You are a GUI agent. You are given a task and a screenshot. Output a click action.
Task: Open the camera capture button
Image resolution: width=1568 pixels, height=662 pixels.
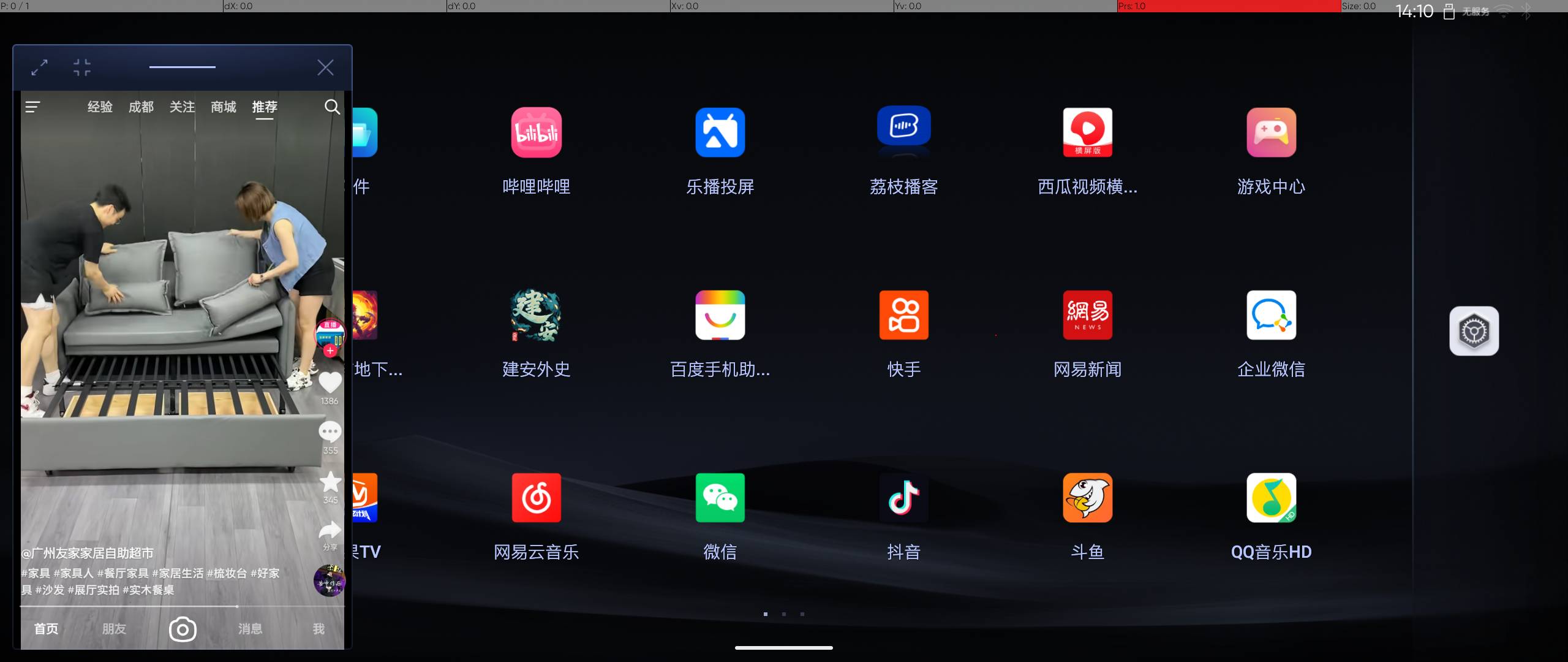(x=183, y=630)
